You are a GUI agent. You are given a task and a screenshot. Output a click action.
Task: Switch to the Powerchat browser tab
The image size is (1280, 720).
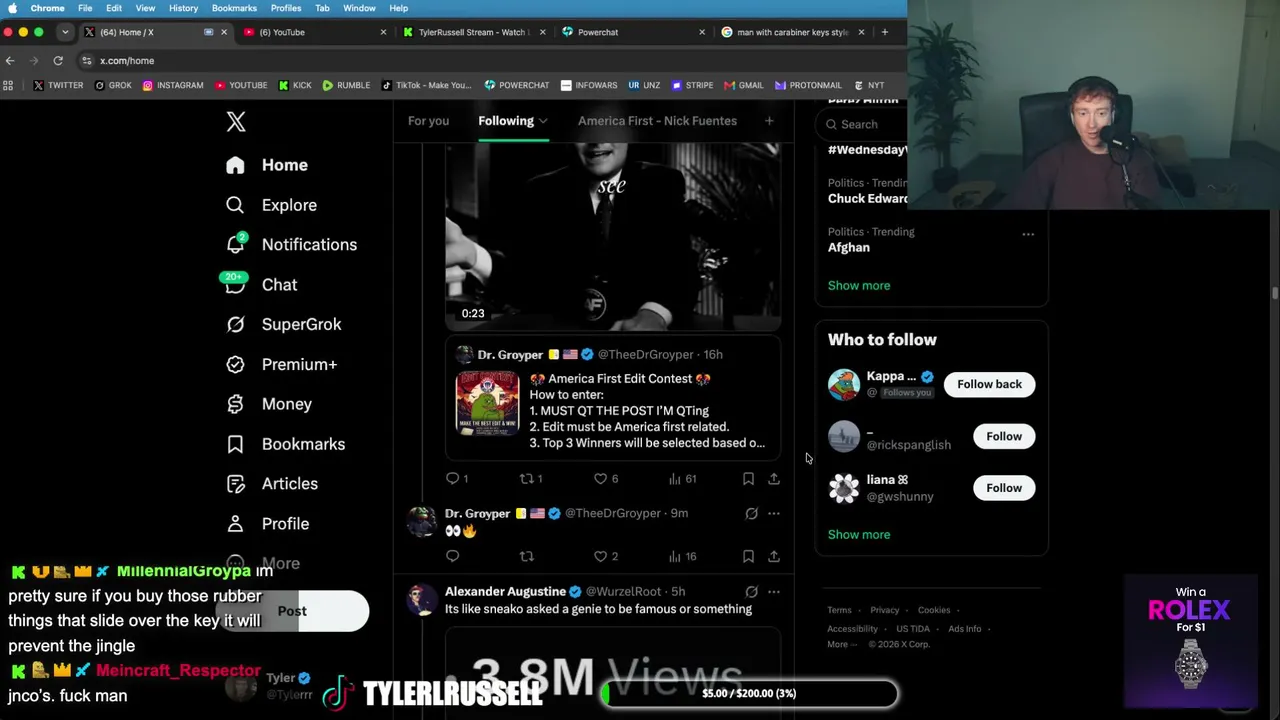(x=632, y=32)
